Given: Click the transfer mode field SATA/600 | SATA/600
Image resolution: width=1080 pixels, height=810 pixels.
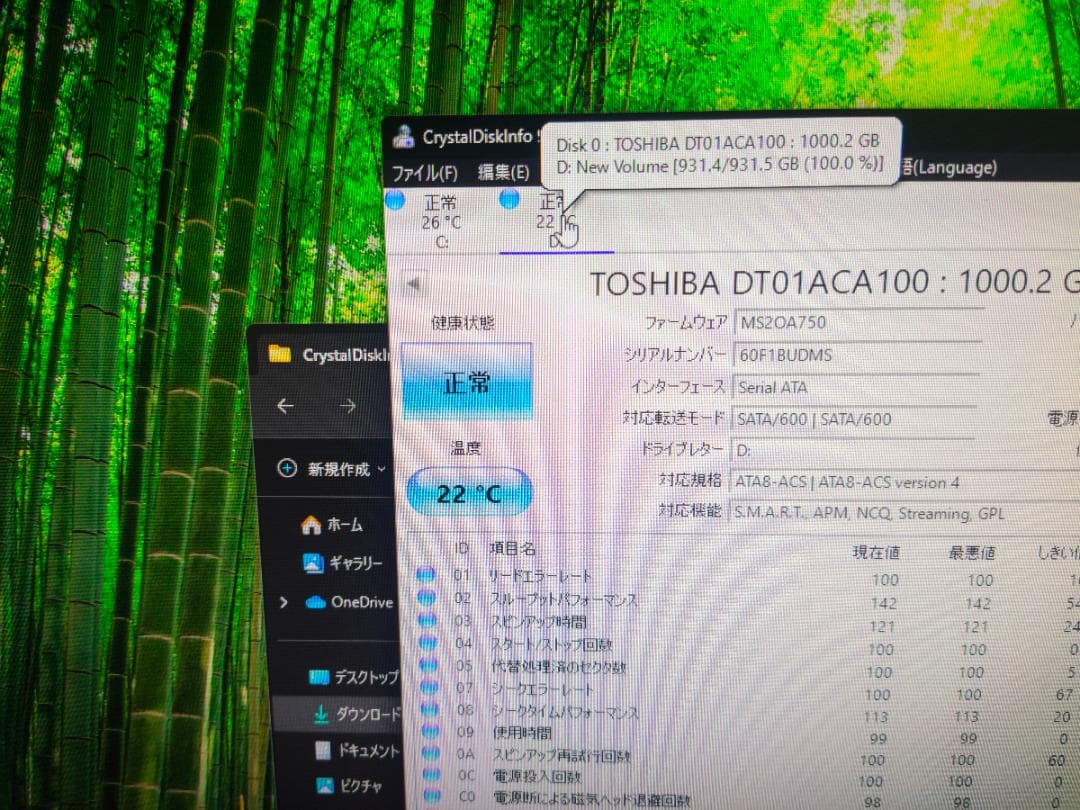Looking at the screenshot, I should (x=853, y=419).
